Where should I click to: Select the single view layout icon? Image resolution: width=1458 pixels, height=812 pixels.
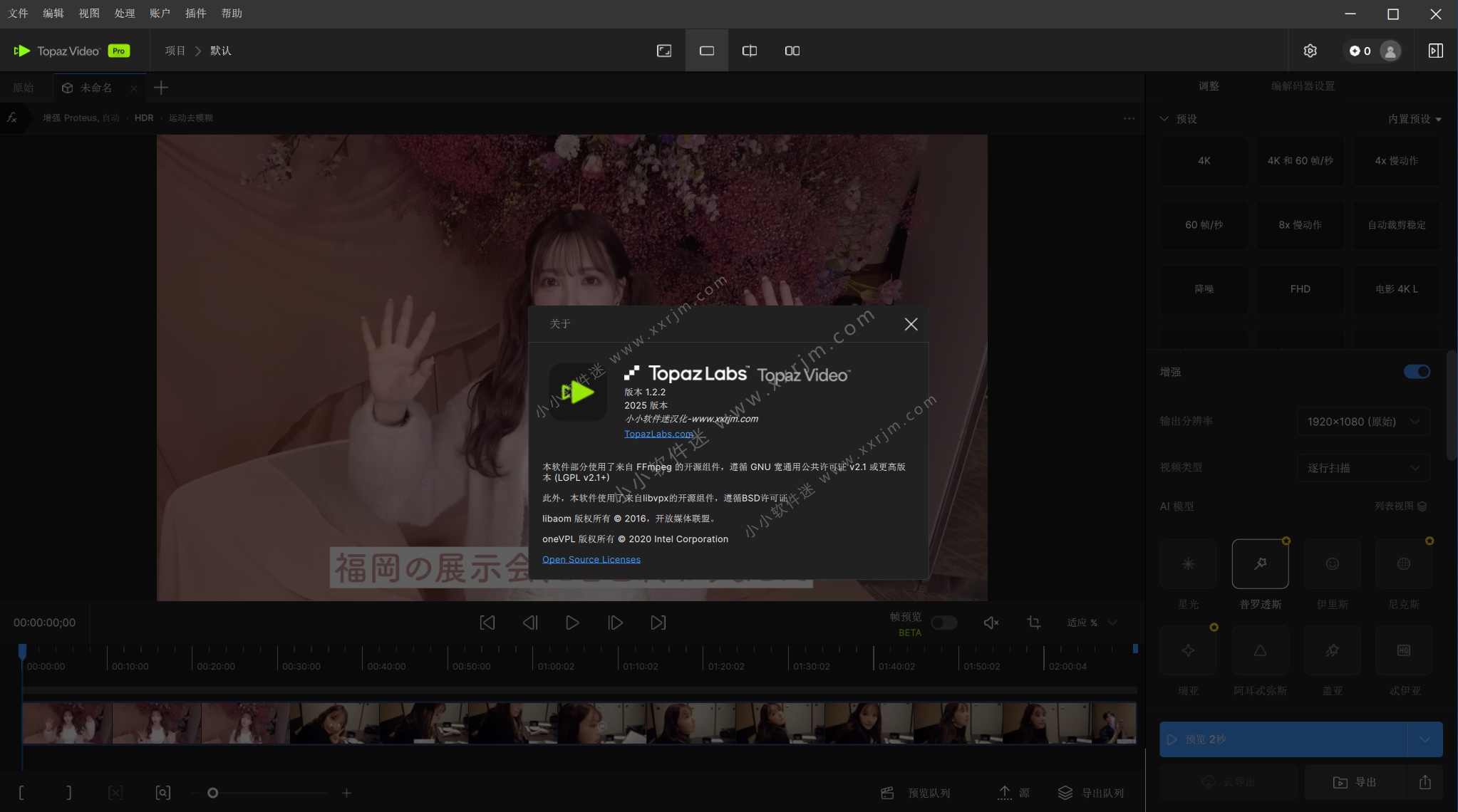706,51
